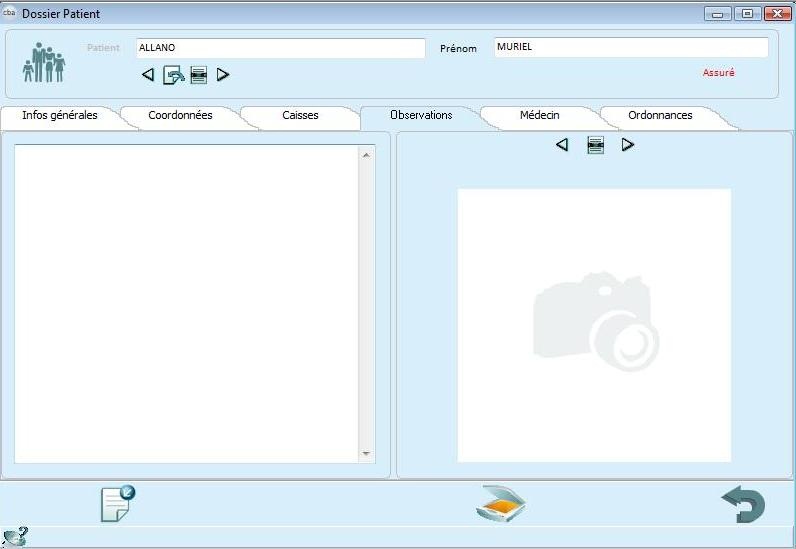The image size is (796, 549).
Task: Go to next patient with right arrow
Action: [222, 75]
